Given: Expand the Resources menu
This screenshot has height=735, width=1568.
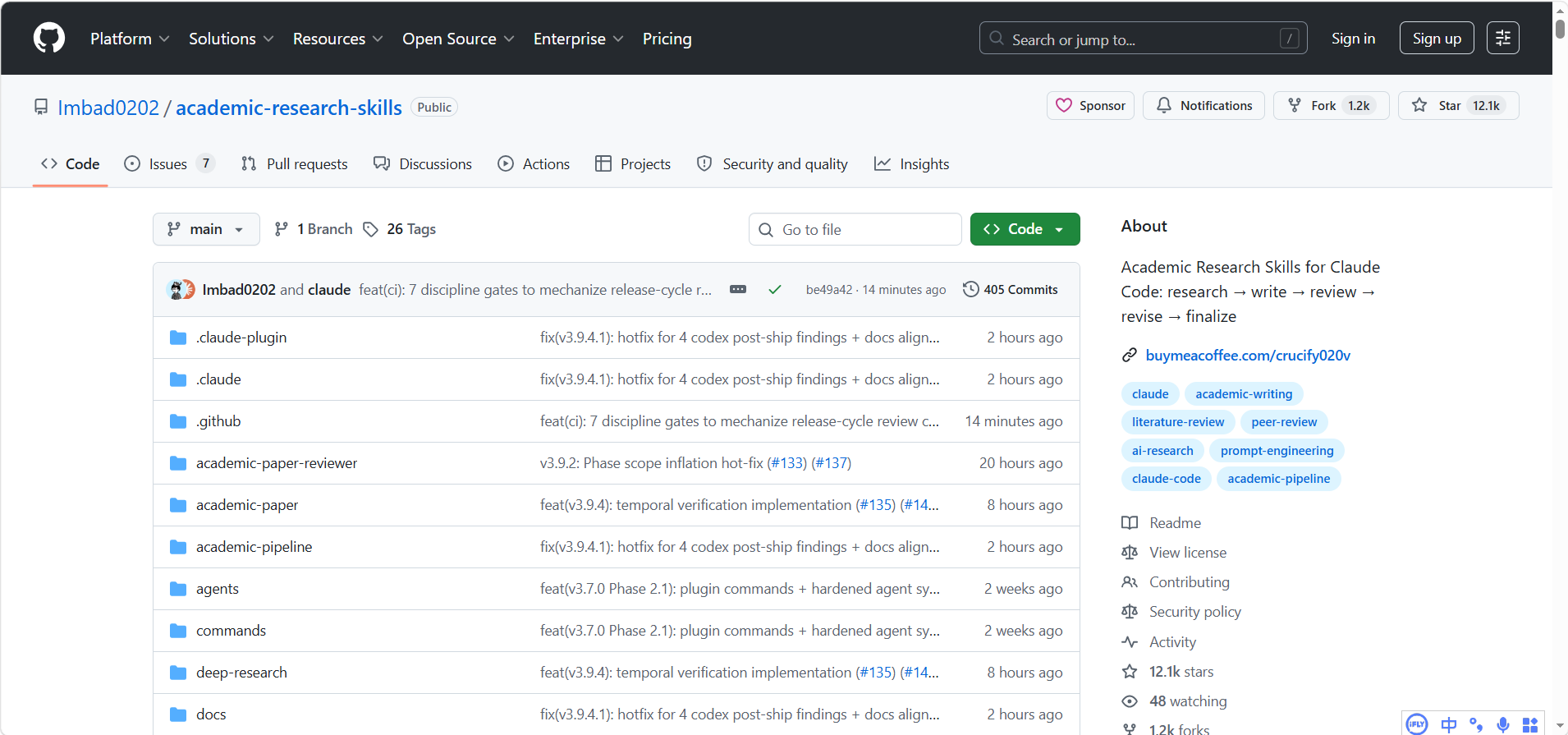Looking at the screenshot, I should pos(337,39).
